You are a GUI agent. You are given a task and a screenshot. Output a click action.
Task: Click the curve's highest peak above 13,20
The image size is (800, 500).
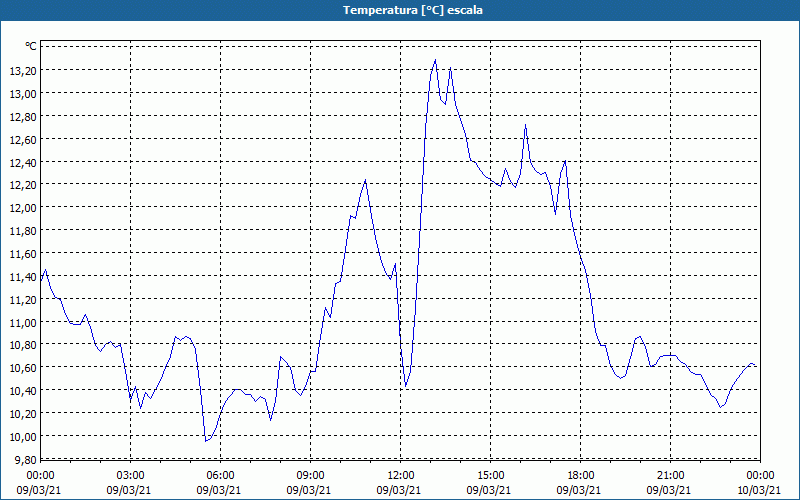click(x=435, y=60)
